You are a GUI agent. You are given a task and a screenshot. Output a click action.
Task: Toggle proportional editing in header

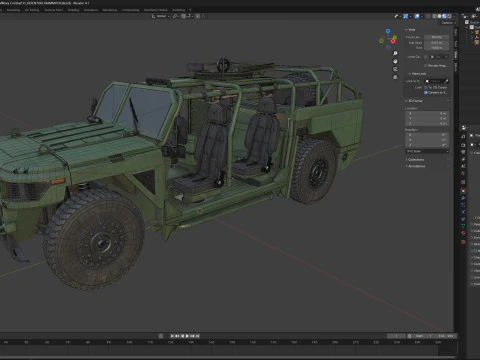197,16
